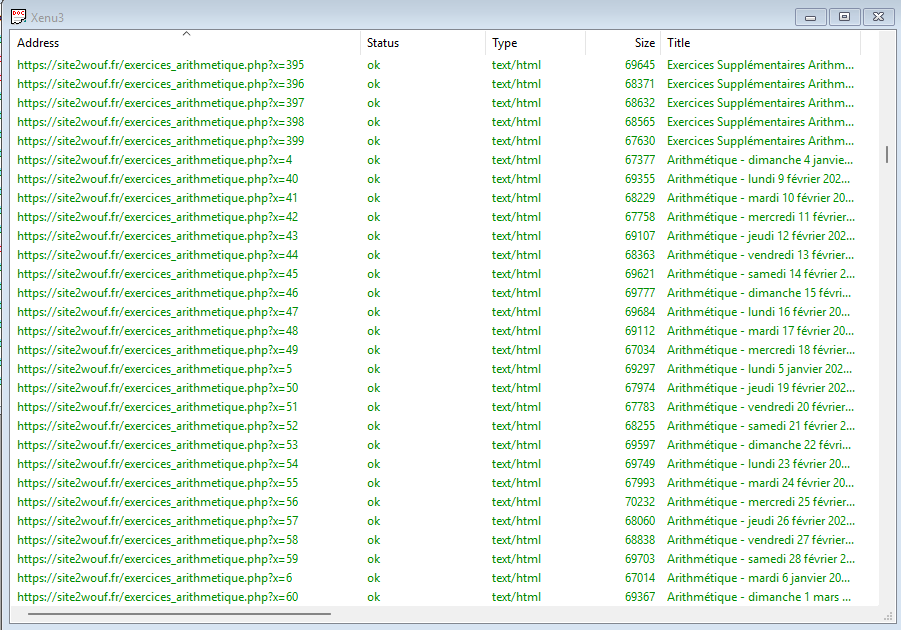Screen dimensions: 901x630
Task: Click the URL ending in x=50
Action: 158,388
